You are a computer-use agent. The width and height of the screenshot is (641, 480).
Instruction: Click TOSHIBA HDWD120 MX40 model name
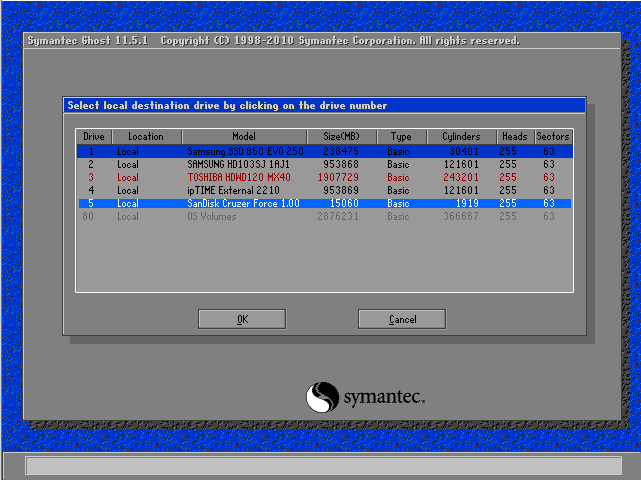pyautogui.click(x=239, y=177)
